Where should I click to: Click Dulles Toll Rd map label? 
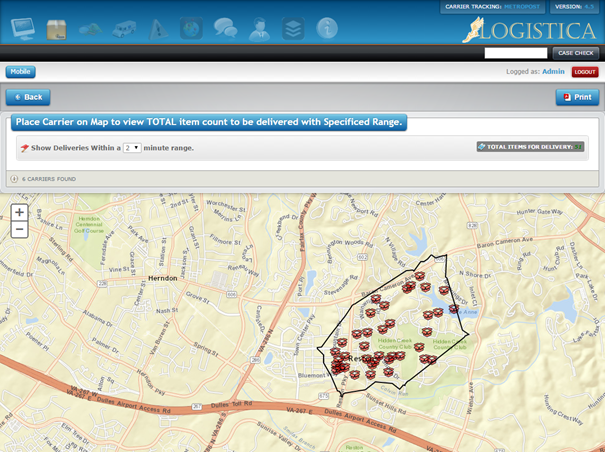232,405
